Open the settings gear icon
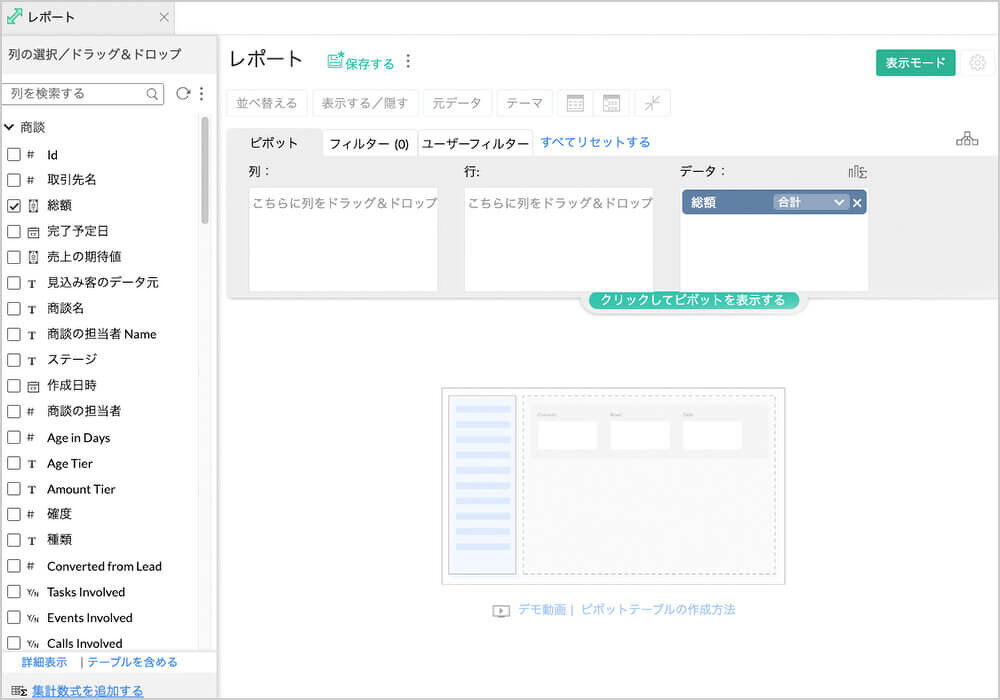Image resolution: width=1000 pixels, height=700 pixels. (977, 62)
